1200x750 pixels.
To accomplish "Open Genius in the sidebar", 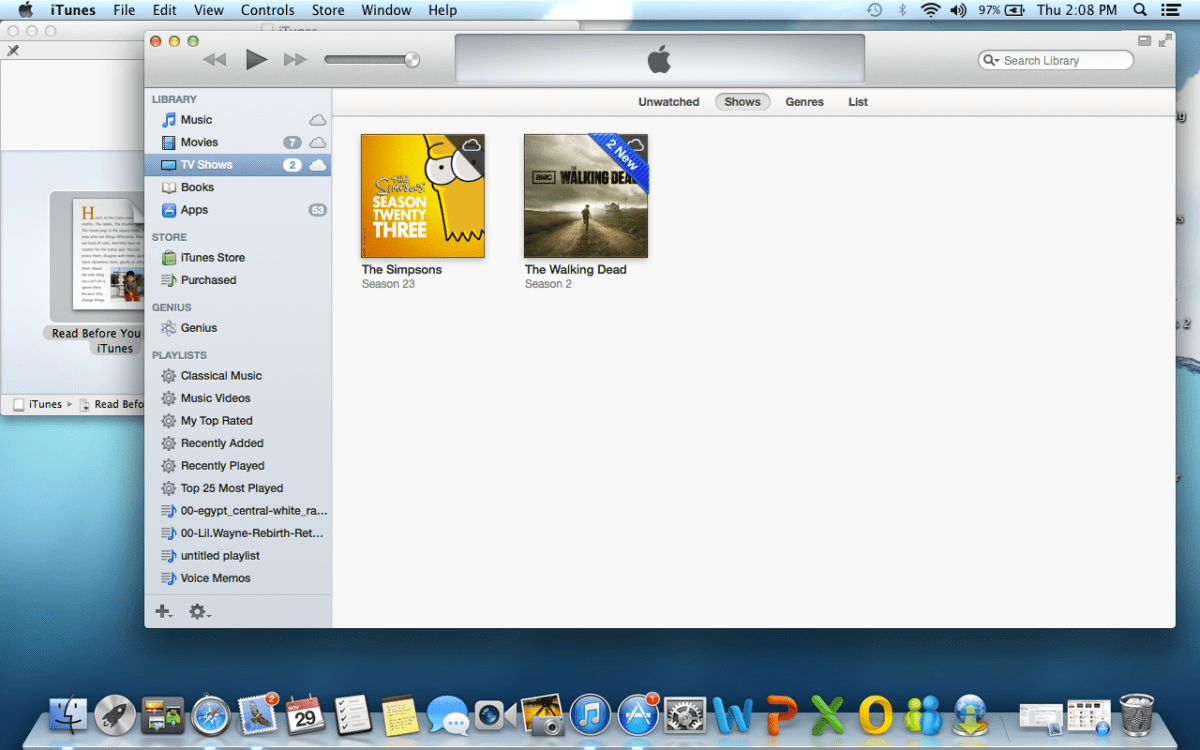I will pos(198,328).
